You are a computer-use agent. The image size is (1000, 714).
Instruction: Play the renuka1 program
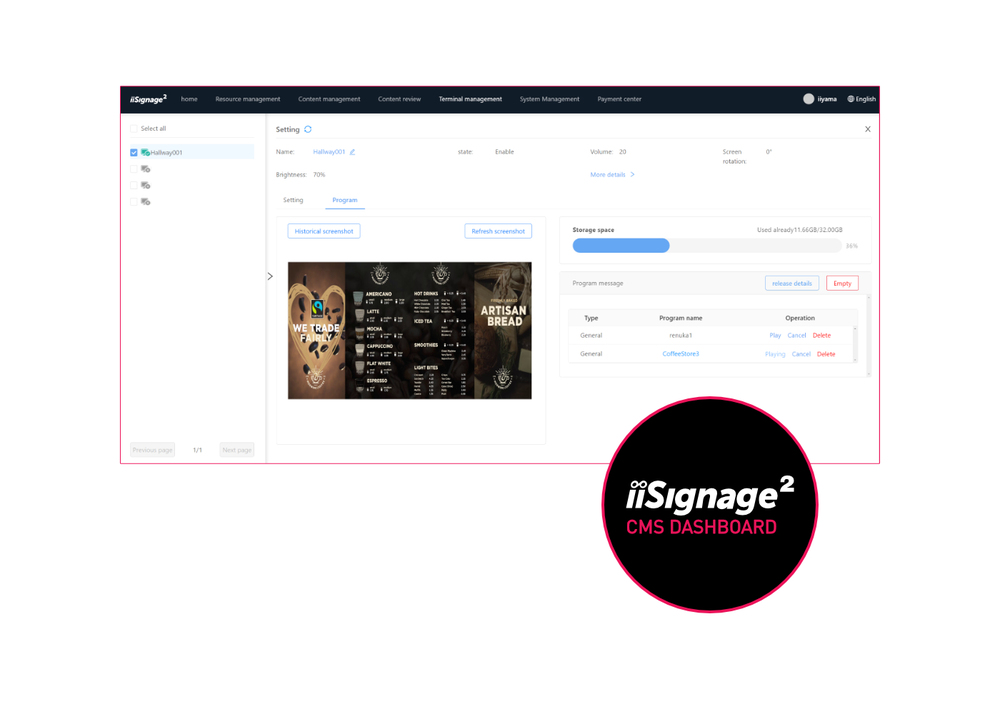pos(775,335)
